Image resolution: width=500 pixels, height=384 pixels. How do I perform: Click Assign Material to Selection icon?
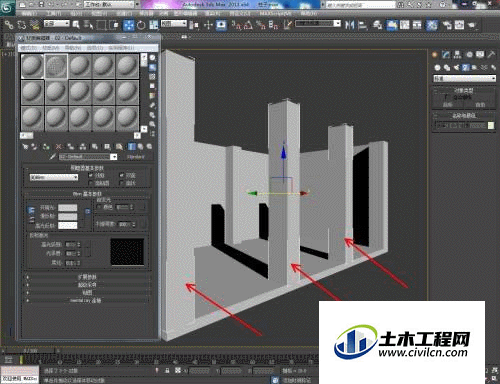pyautogui.click(x=46, y=146)
